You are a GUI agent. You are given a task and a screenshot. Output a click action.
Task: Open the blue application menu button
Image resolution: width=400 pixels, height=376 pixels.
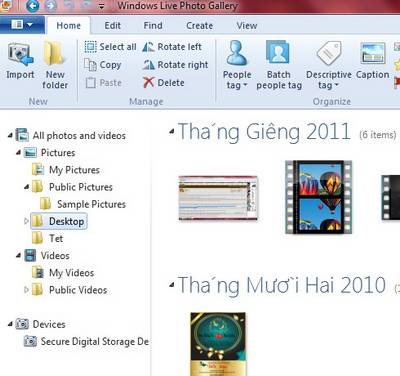(22, 25)
